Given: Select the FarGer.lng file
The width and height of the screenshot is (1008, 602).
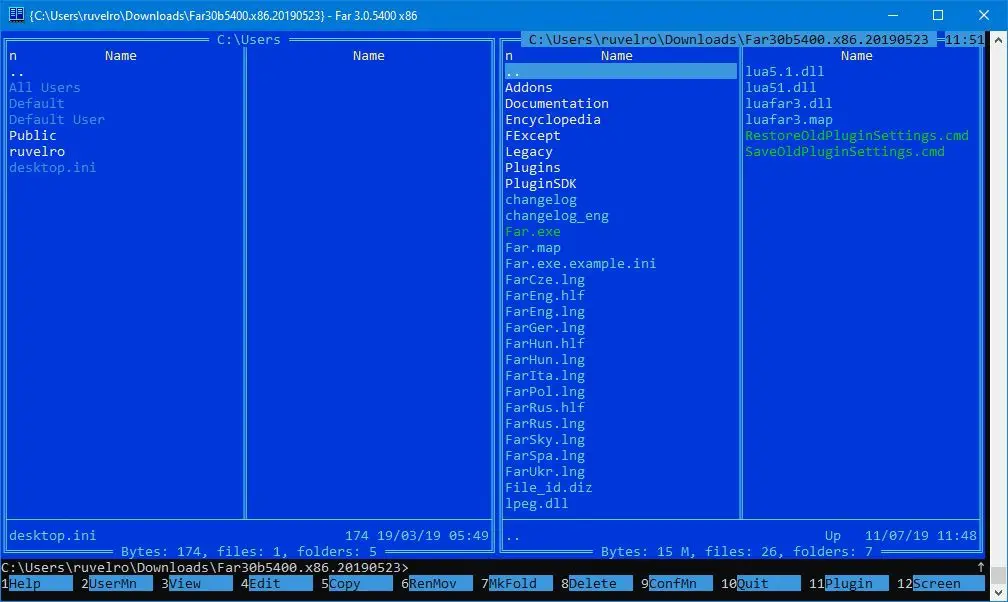Looking at the screenshot, I should [544, 328].
